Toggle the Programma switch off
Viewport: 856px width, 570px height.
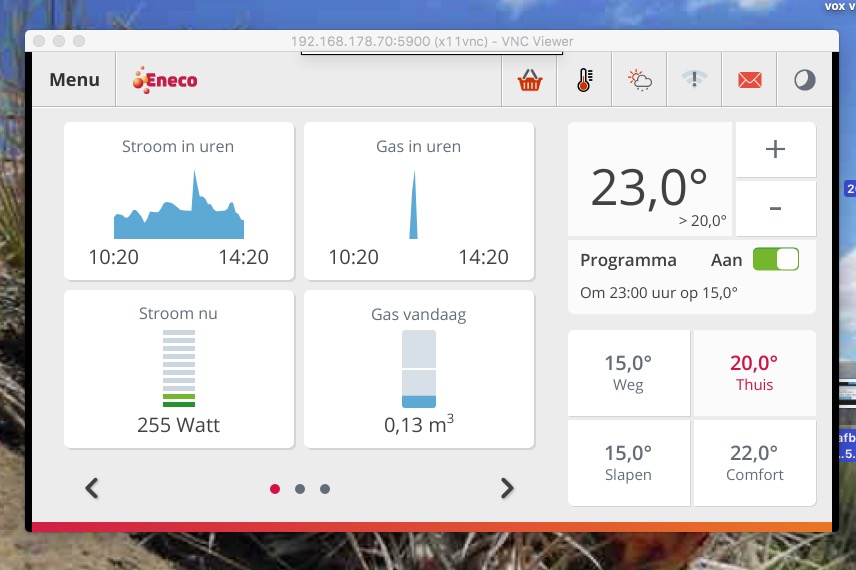pyautogui.click(x=776, y=260)
